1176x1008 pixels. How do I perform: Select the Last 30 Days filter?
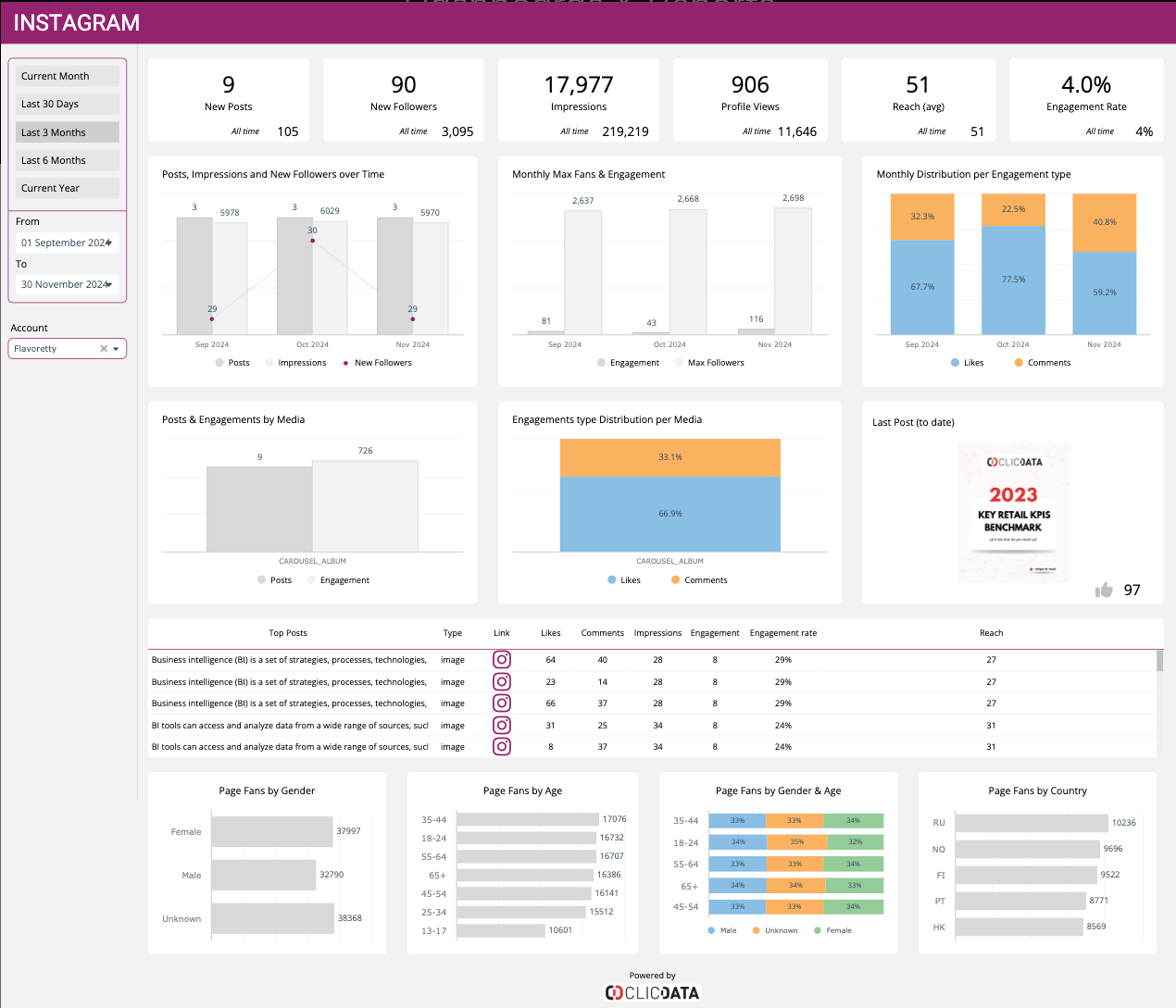pos(66,104)
